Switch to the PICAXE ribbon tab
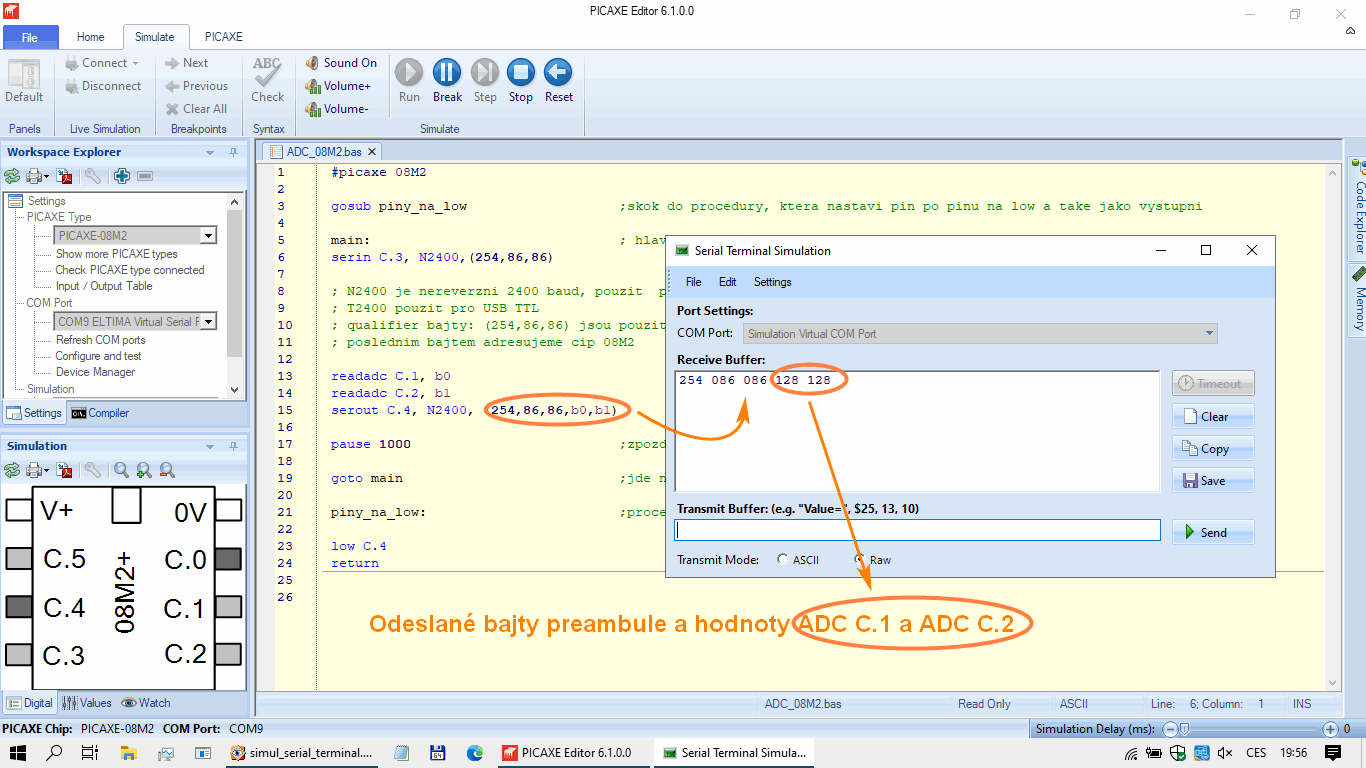This screenshot has width=1366, height=768. (223, 37)
